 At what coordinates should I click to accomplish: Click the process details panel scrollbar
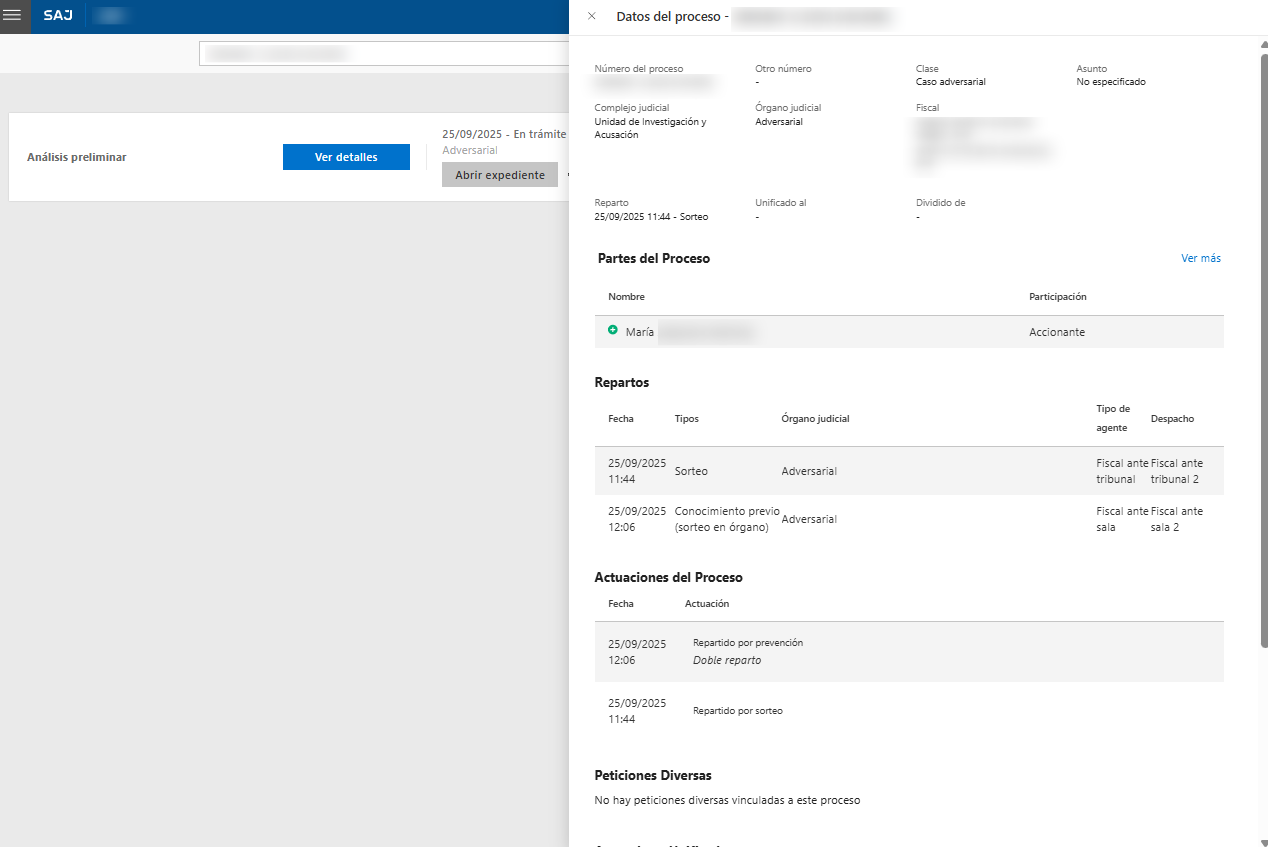tap(1262, 340)
